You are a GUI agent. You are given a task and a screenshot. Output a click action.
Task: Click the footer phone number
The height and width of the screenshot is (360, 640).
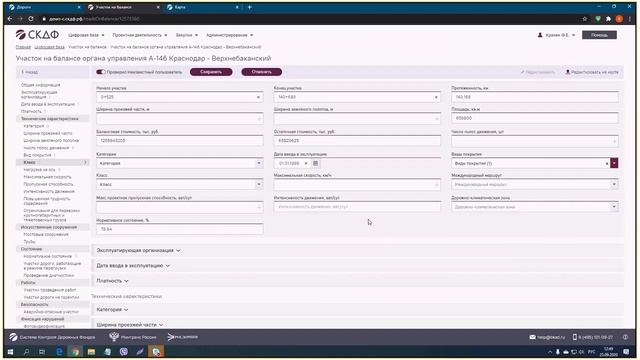tap(593, 337)
